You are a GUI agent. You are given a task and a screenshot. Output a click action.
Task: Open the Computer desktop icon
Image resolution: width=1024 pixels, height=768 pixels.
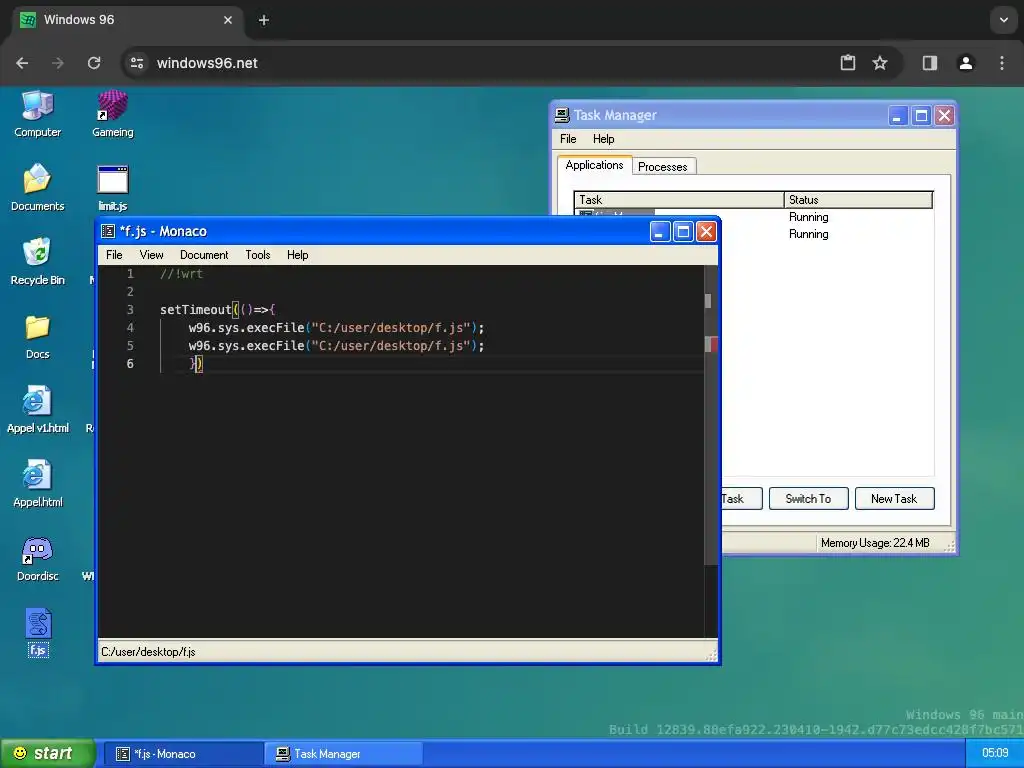[x=37, y=114]
